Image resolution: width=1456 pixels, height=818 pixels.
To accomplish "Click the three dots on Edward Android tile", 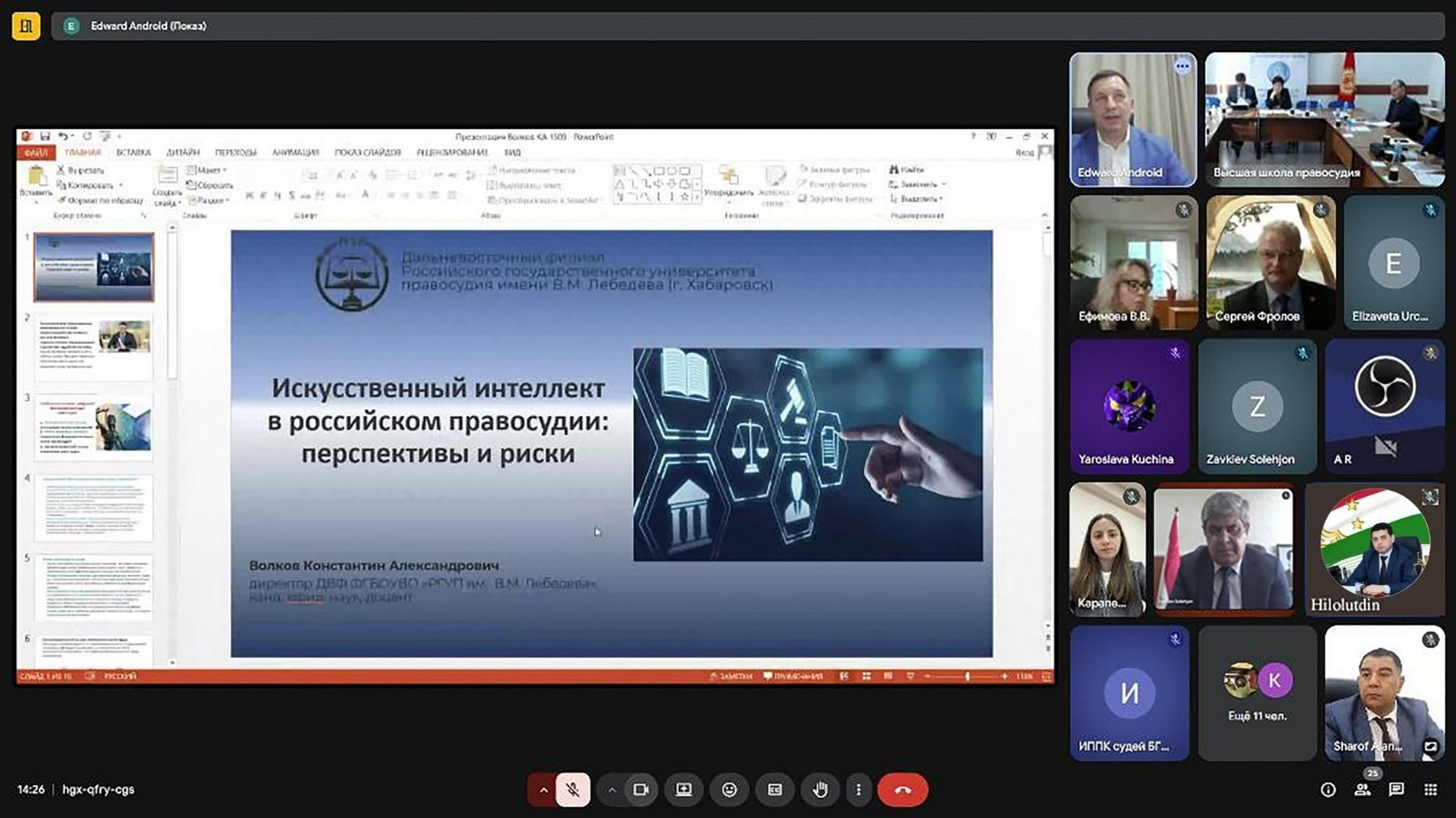I will pyautogui.click(x=1182, y=66).
